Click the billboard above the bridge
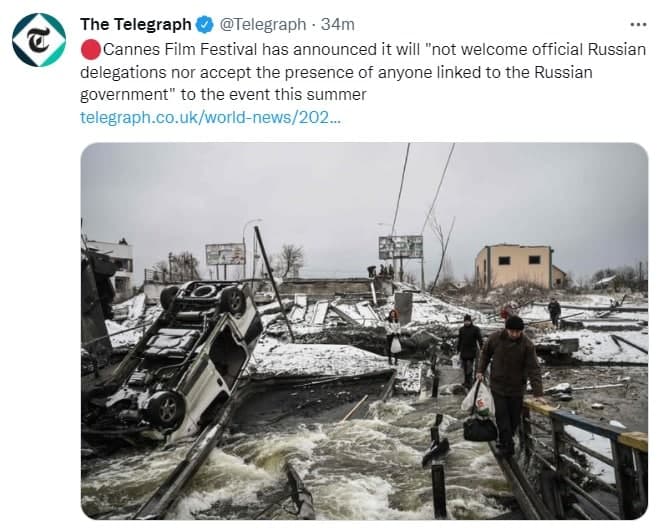 (x=401, y=247)
